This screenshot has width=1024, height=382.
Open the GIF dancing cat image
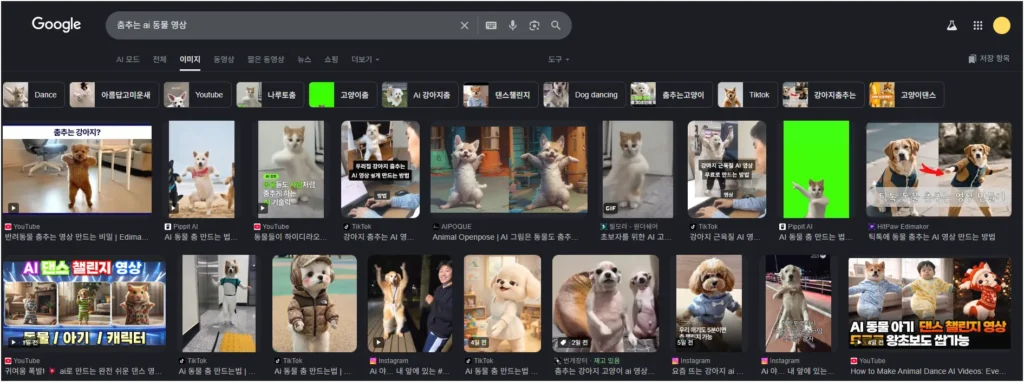pos(637,169)
